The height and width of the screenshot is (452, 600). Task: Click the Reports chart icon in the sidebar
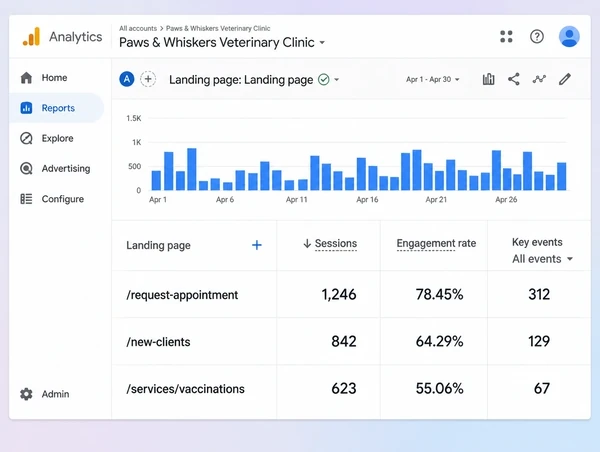(26, 108)
